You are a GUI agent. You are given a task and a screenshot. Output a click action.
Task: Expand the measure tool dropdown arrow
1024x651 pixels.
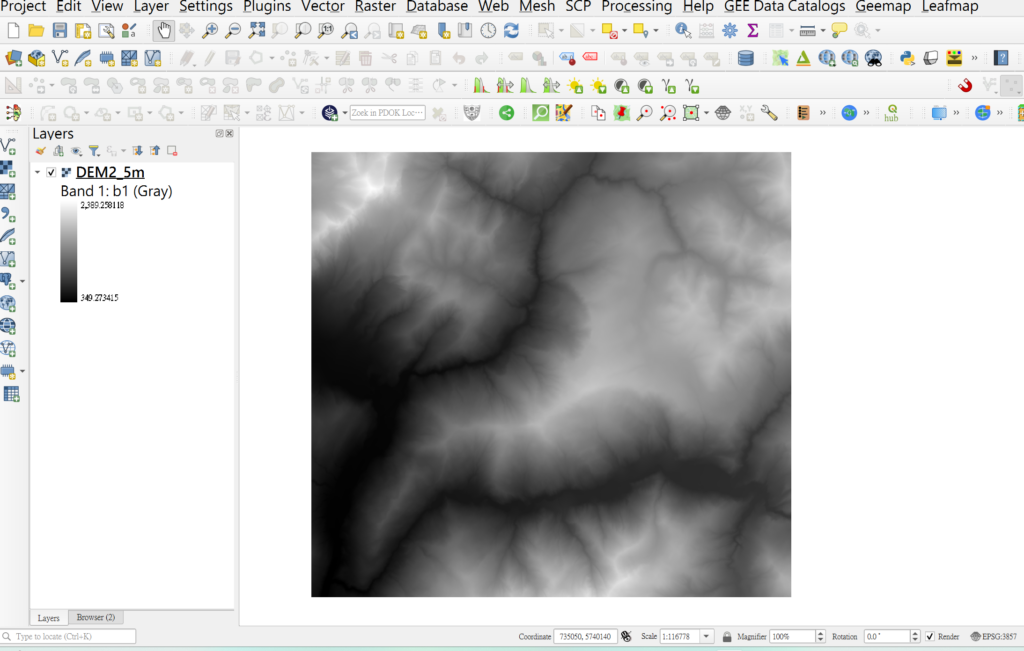822,31
